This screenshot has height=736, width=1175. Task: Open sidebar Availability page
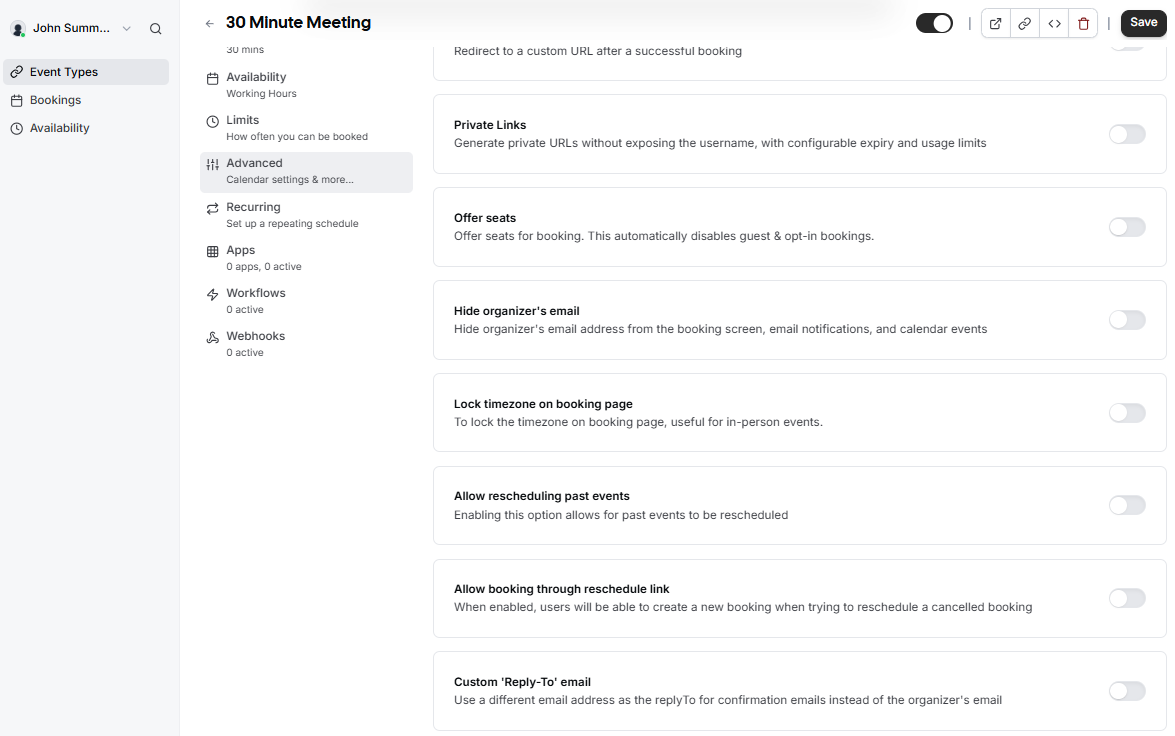point(86,128)
